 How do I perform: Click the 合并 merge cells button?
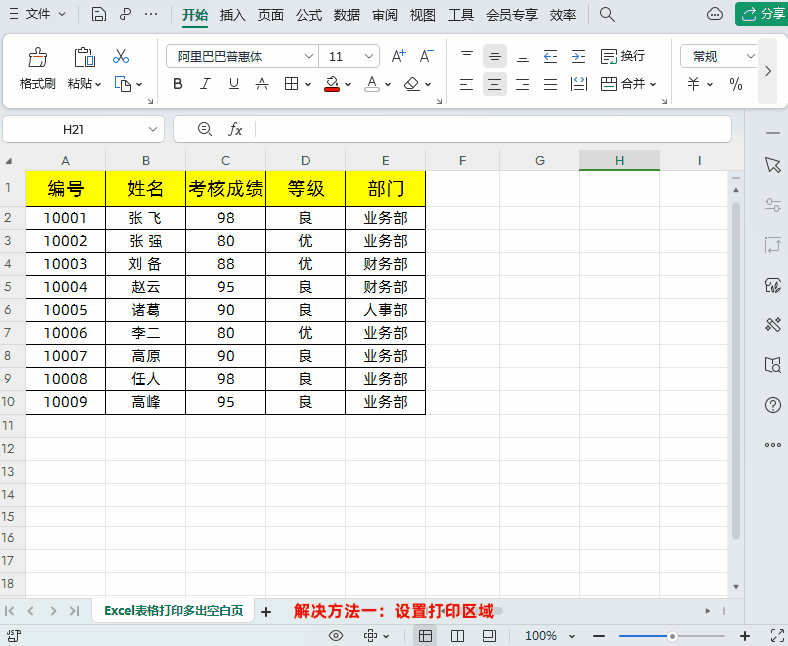click(628, 84)
